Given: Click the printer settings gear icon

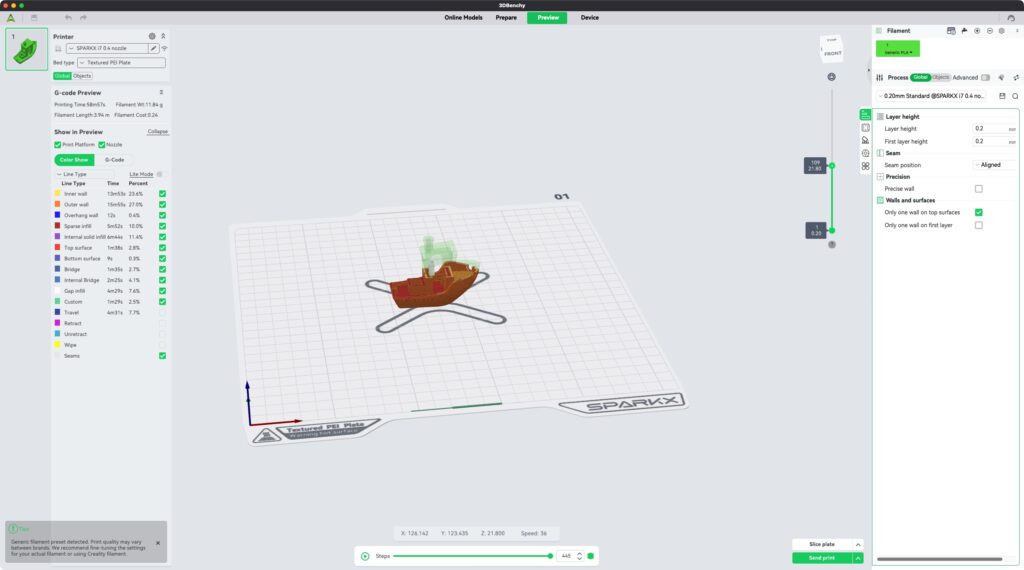Looking at the screenshot, I should click(152, 36).
